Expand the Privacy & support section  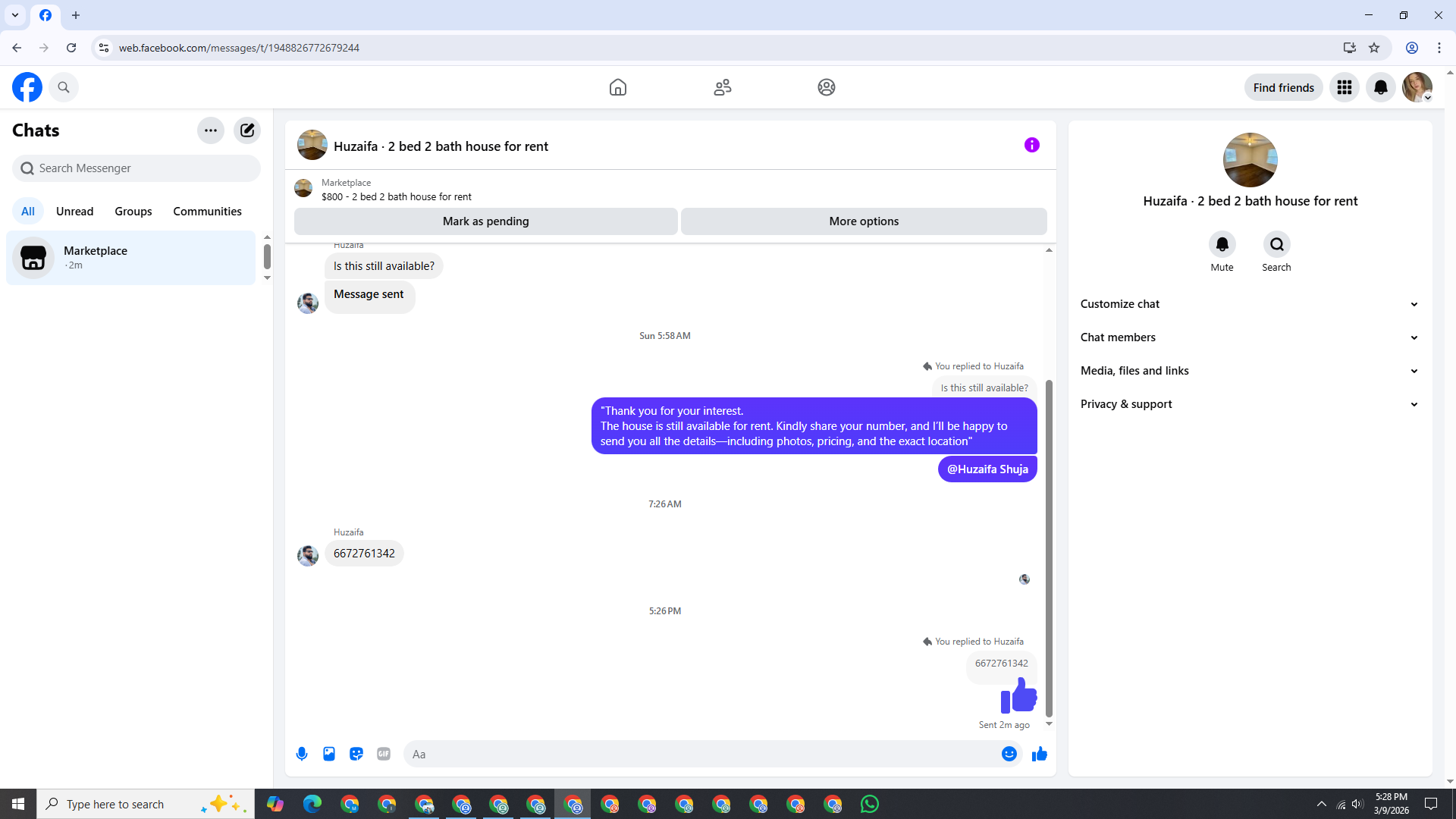pos(1250,404)
